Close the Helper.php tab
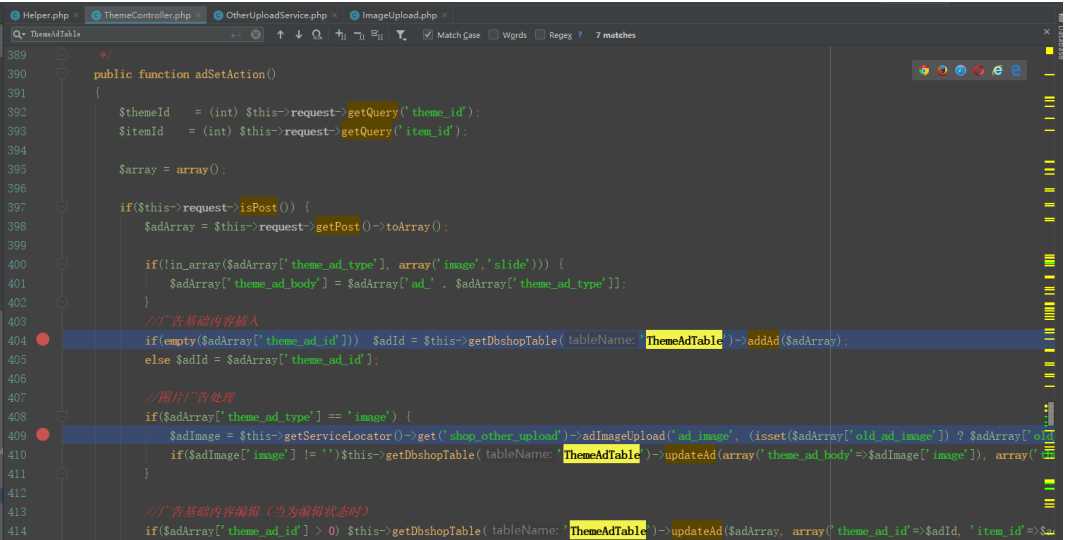 (76, 15)
